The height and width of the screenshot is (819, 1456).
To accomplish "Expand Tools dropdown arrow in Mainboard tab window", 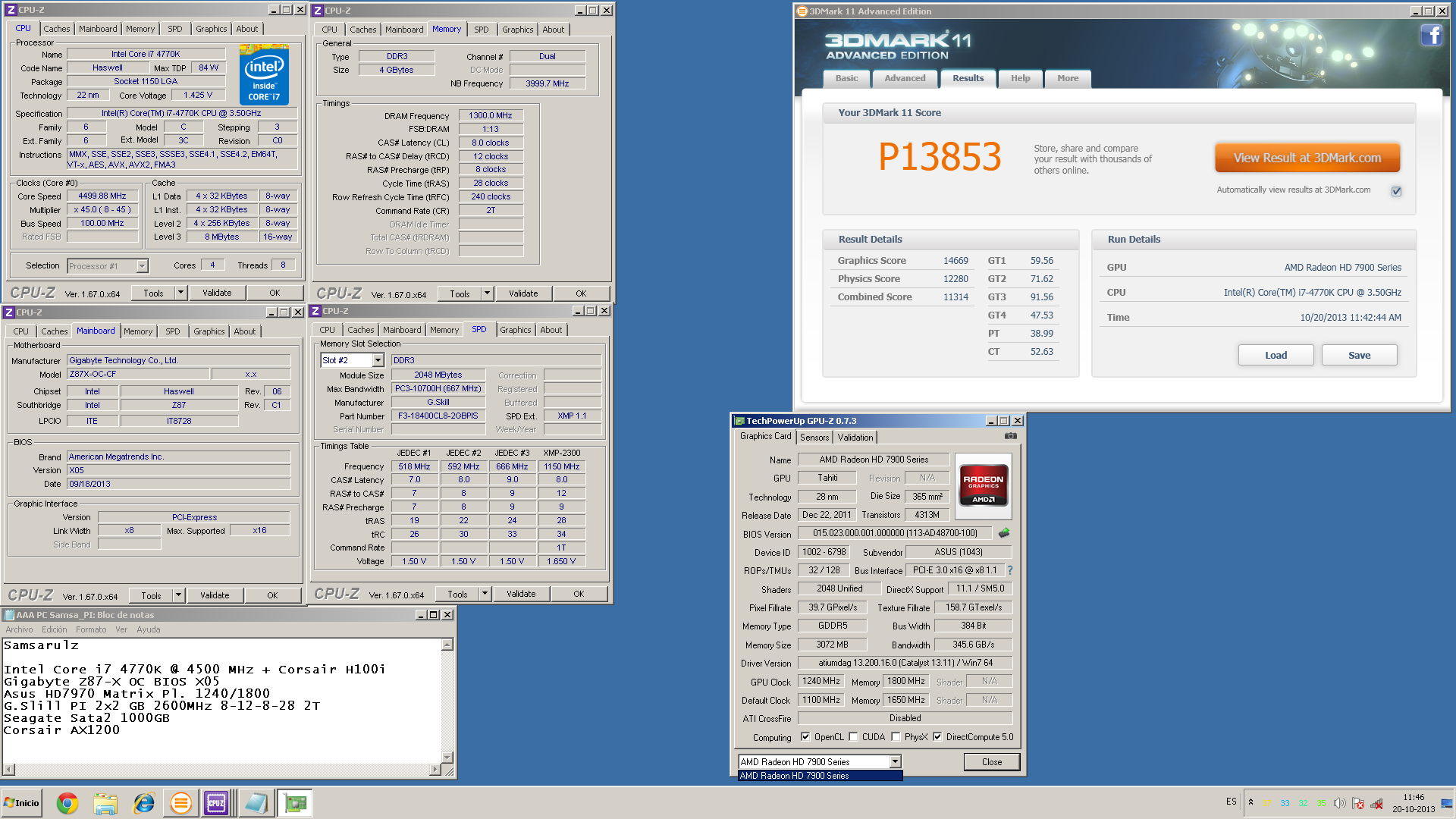I will click(x=178, y=595).
